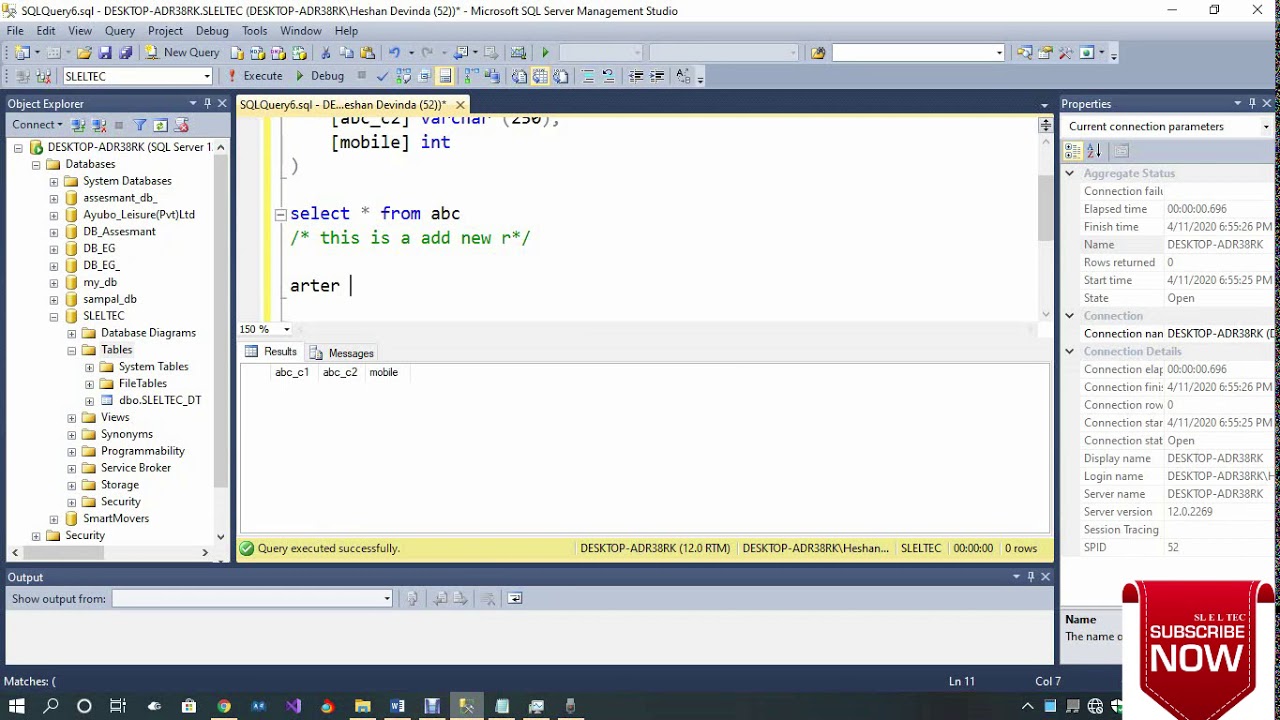Switch to the Results tab
The image size is (1280, 720).
pos(271,352)
